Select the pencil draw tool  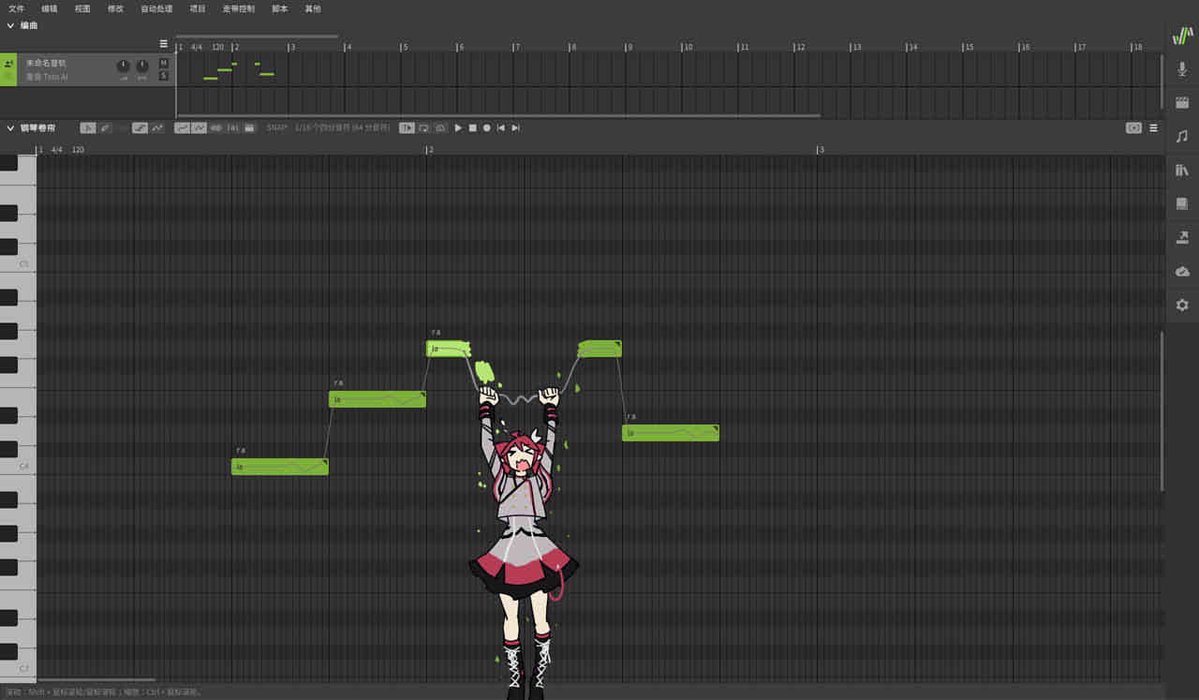point(106,128)
